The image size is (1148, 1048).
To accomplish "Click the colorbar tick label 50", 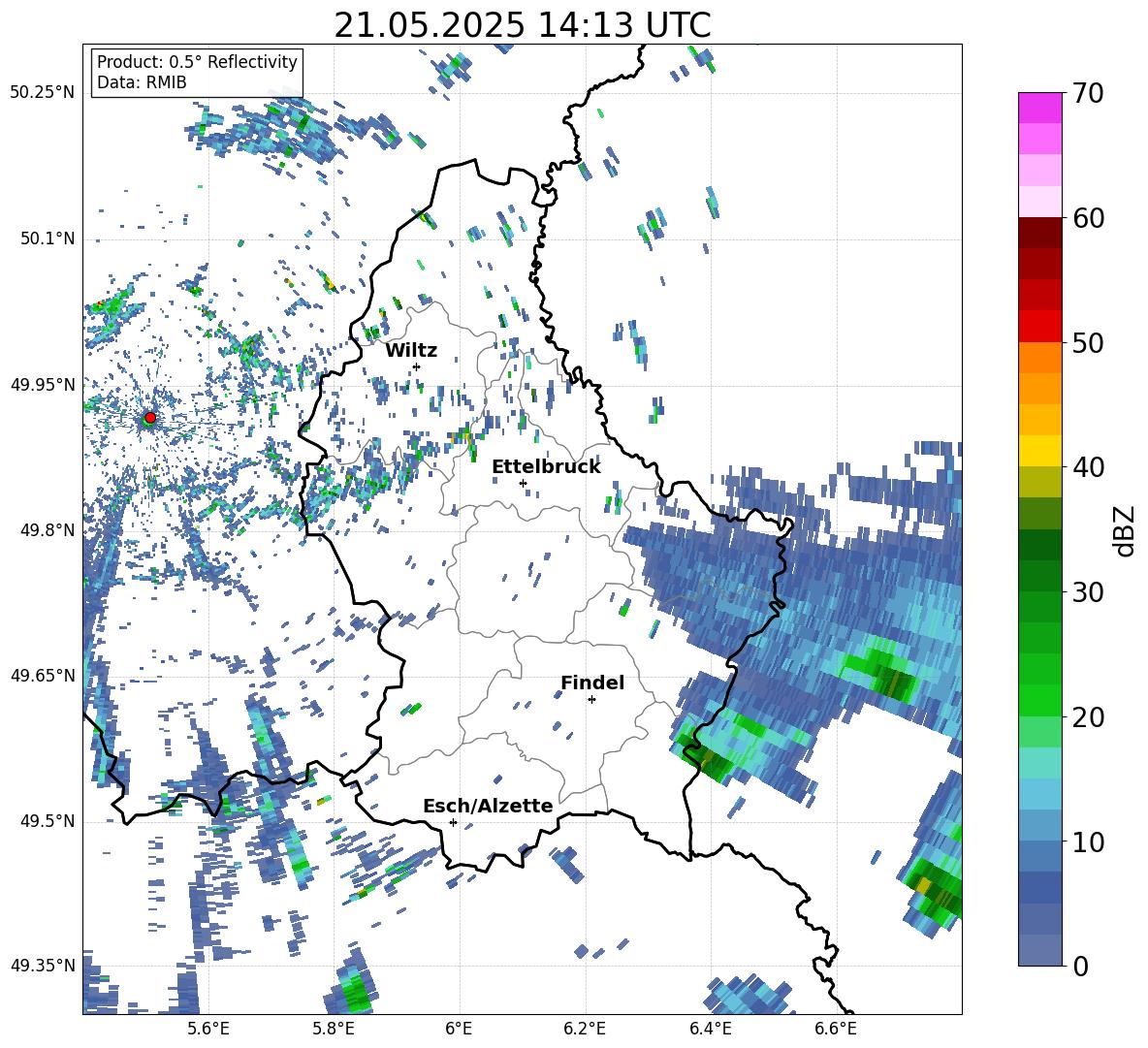I will 1088,343.
